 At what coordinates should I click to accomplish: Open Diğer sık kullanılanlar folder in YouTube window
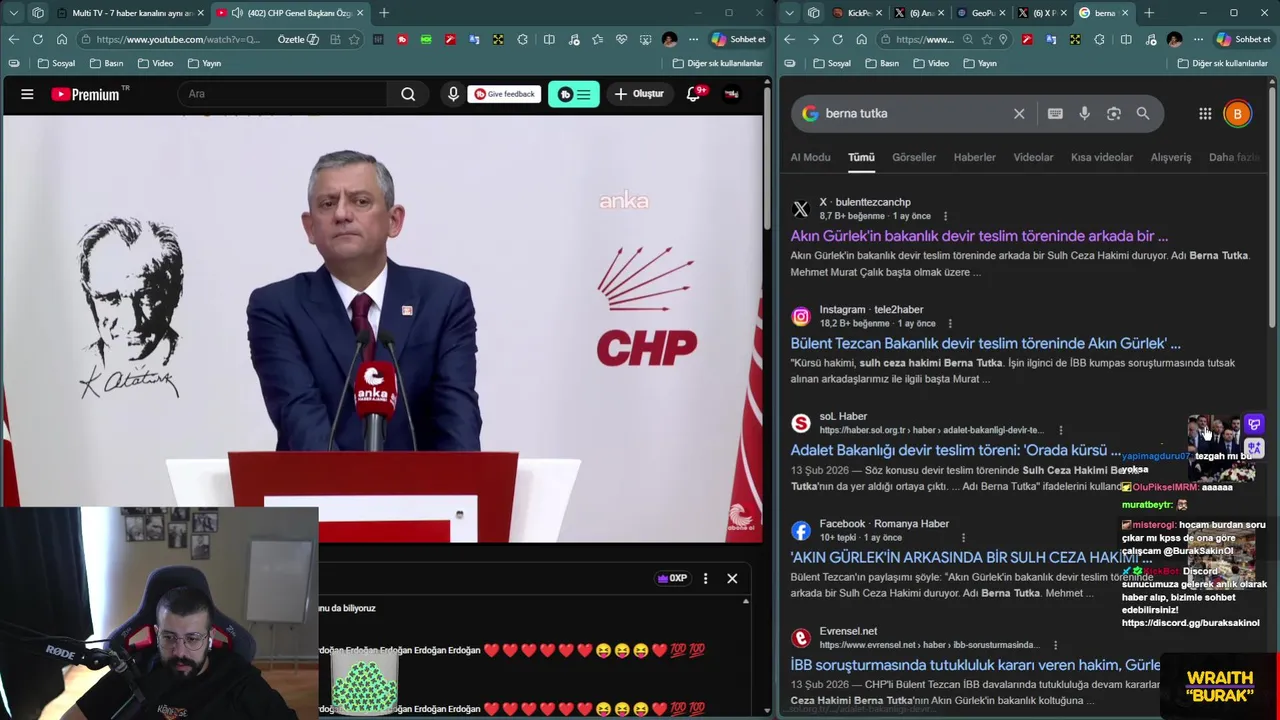(717, 63)
